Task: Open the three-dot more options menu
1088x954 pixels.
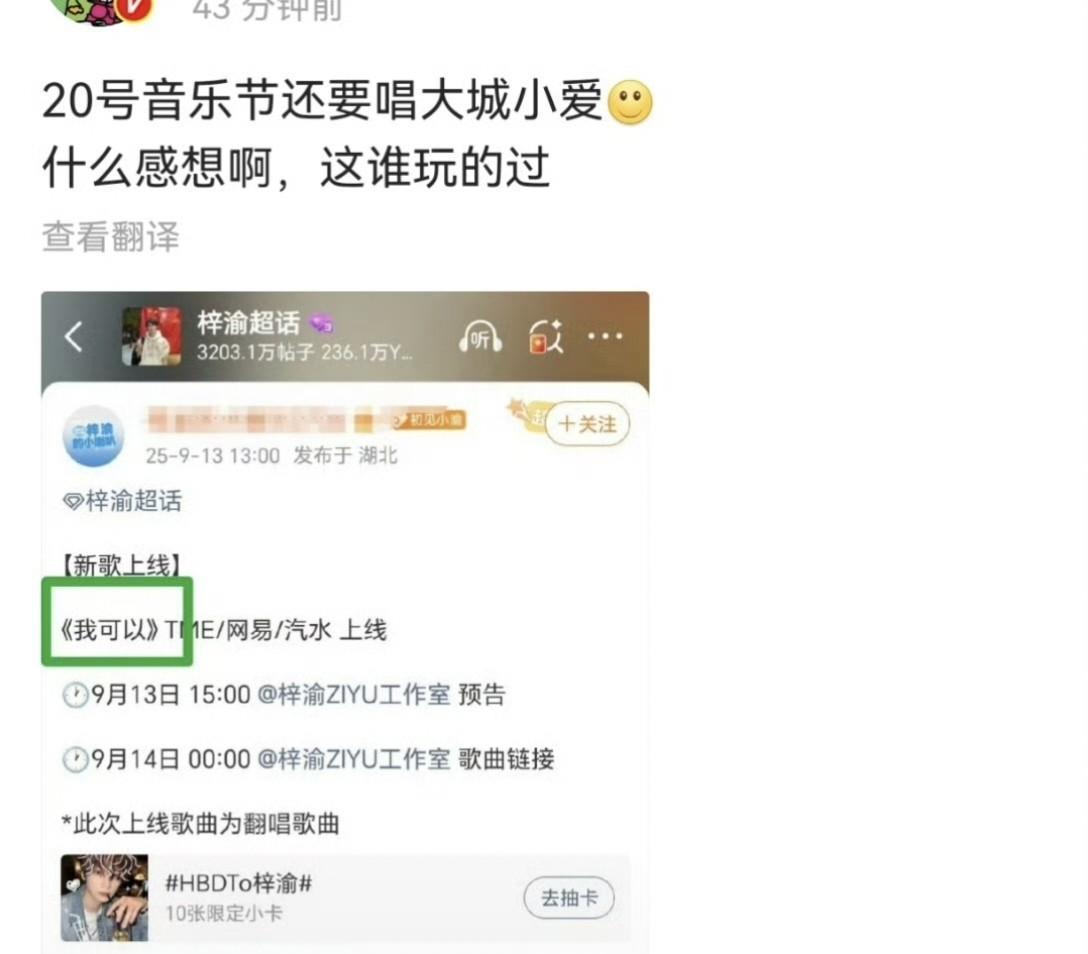Action: (x=605, y=337)
